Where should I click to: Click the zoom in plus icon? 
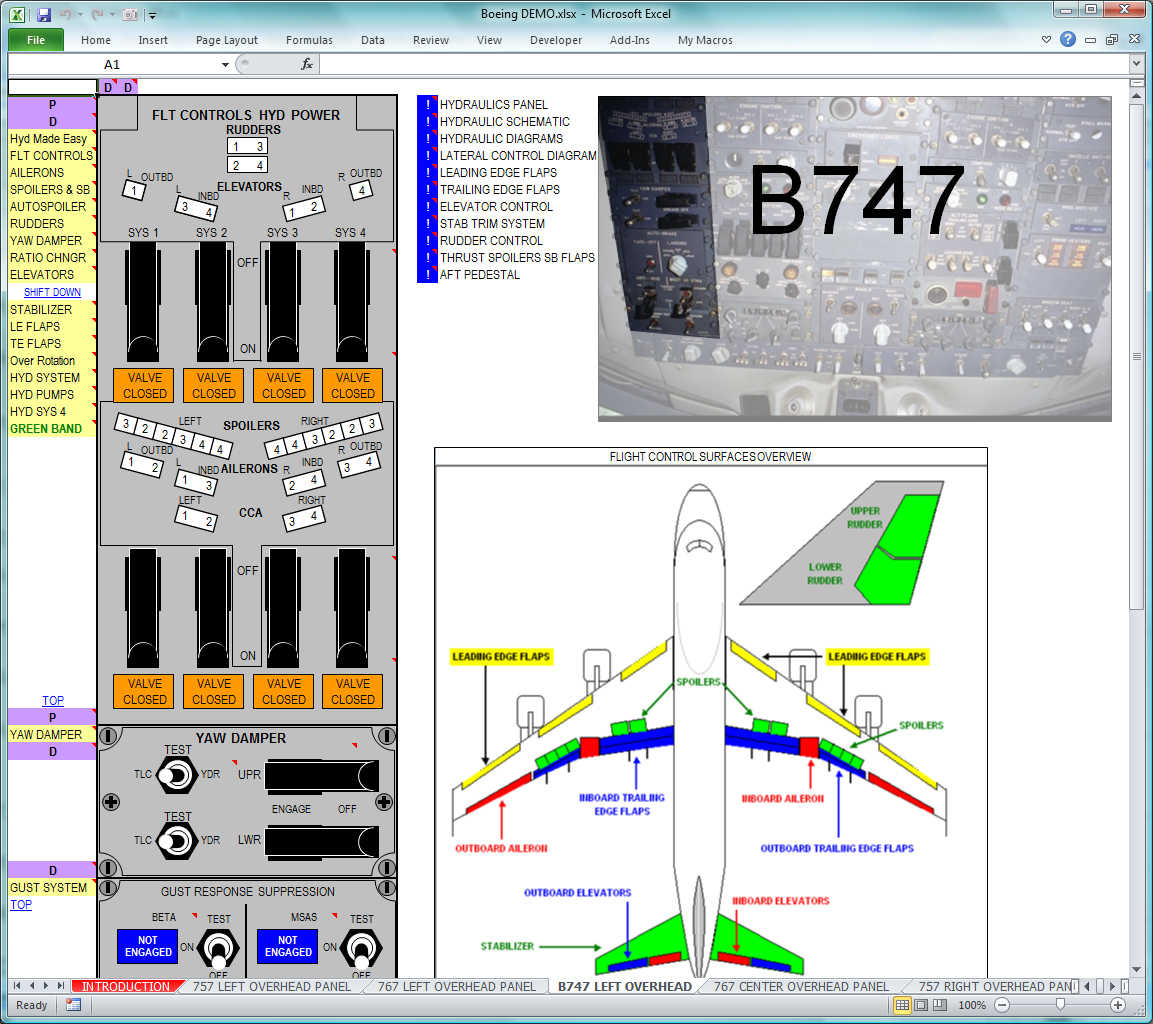(x=1118, y=1005)
